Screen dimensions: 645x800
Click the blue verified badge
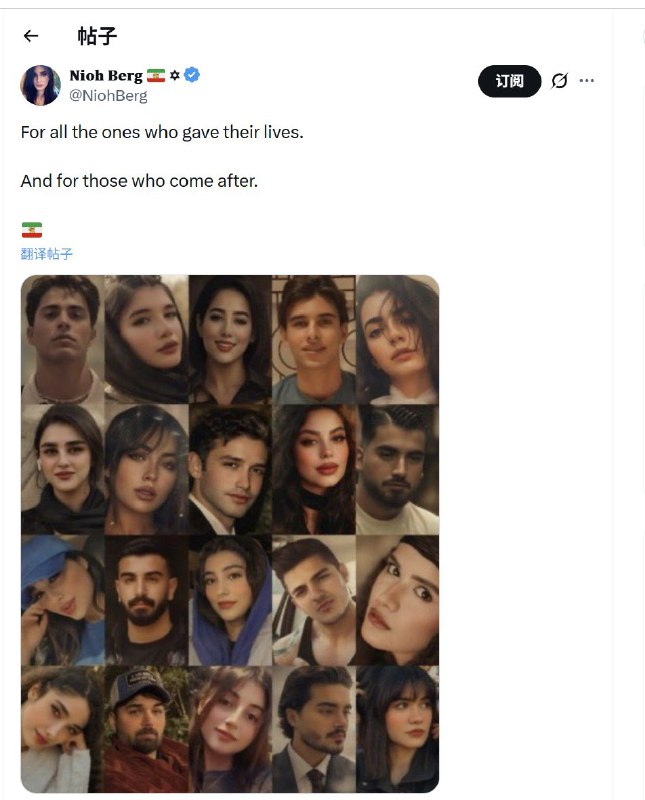click(x=192, y=75)
